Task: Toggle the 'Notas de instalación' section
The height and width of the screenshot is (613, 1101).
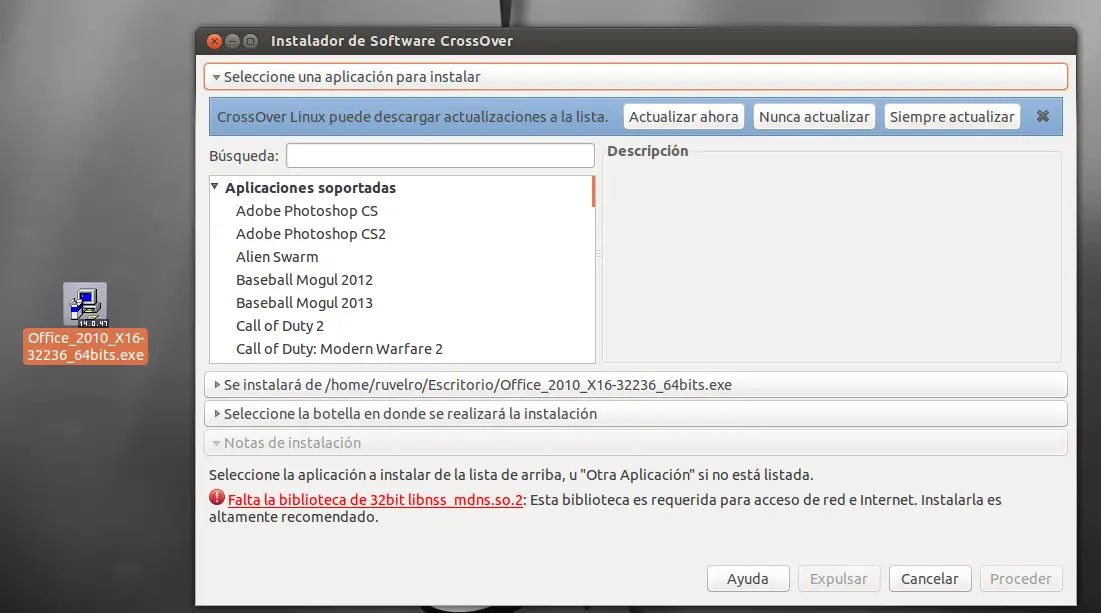Action: 635,442
